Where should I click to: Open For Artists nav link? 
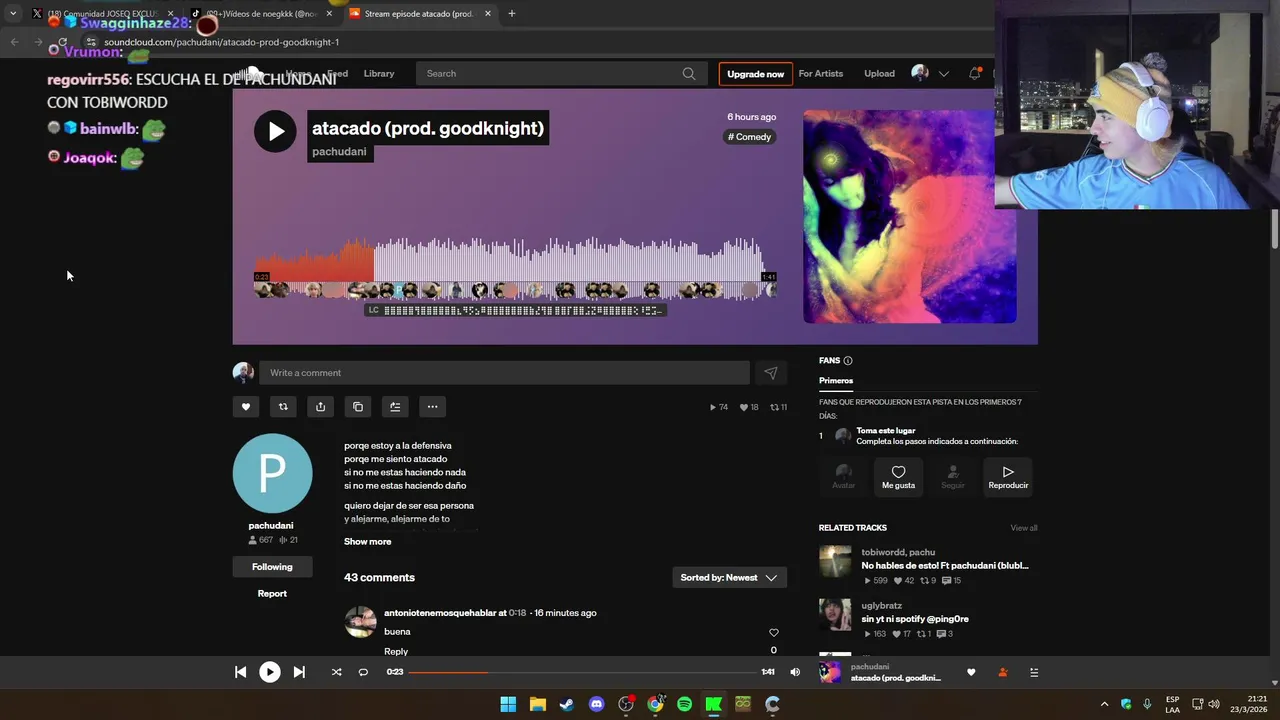[821, 74]
